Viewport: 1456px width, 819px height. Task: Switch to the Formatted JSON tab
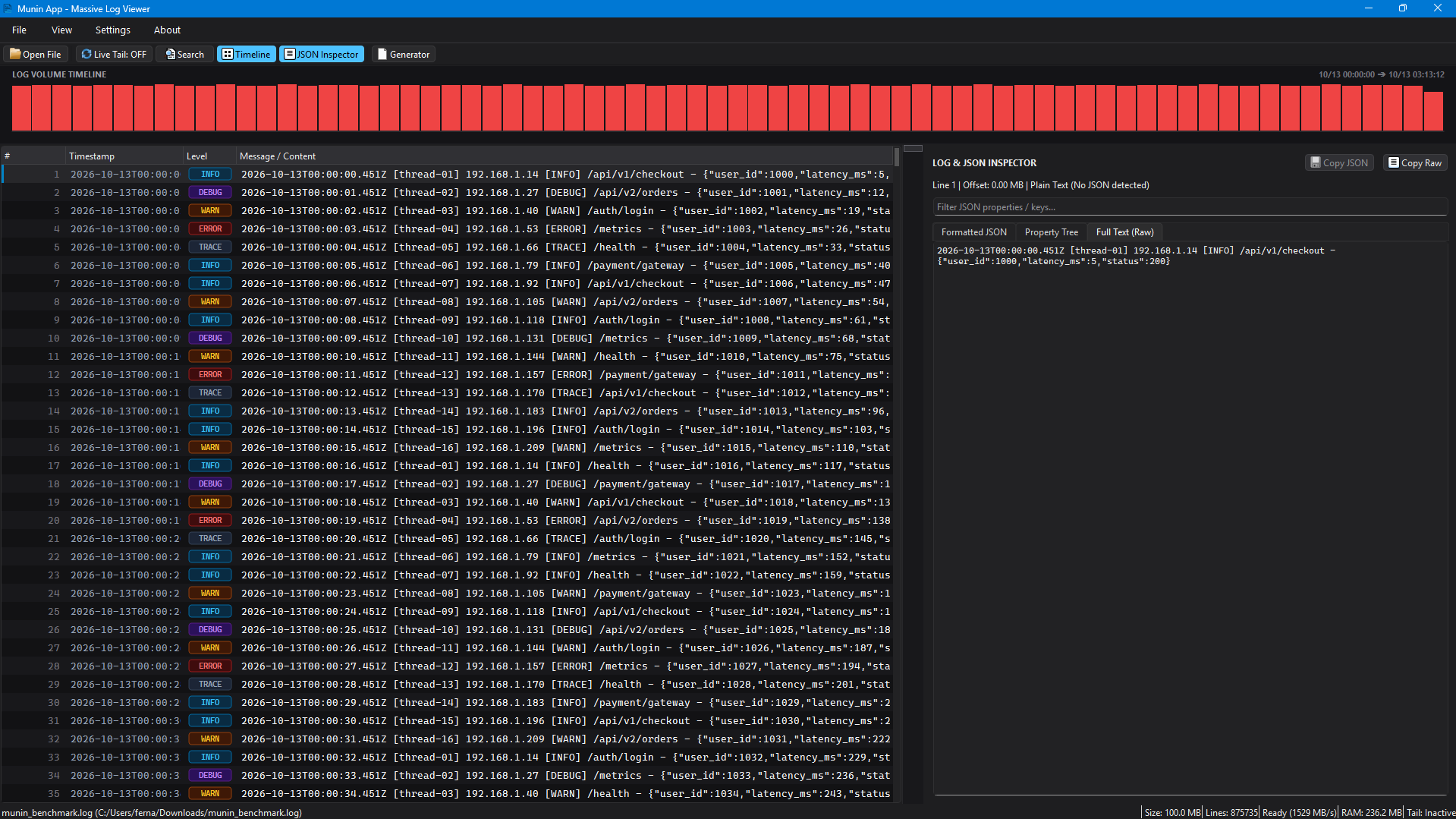(974, 232)
